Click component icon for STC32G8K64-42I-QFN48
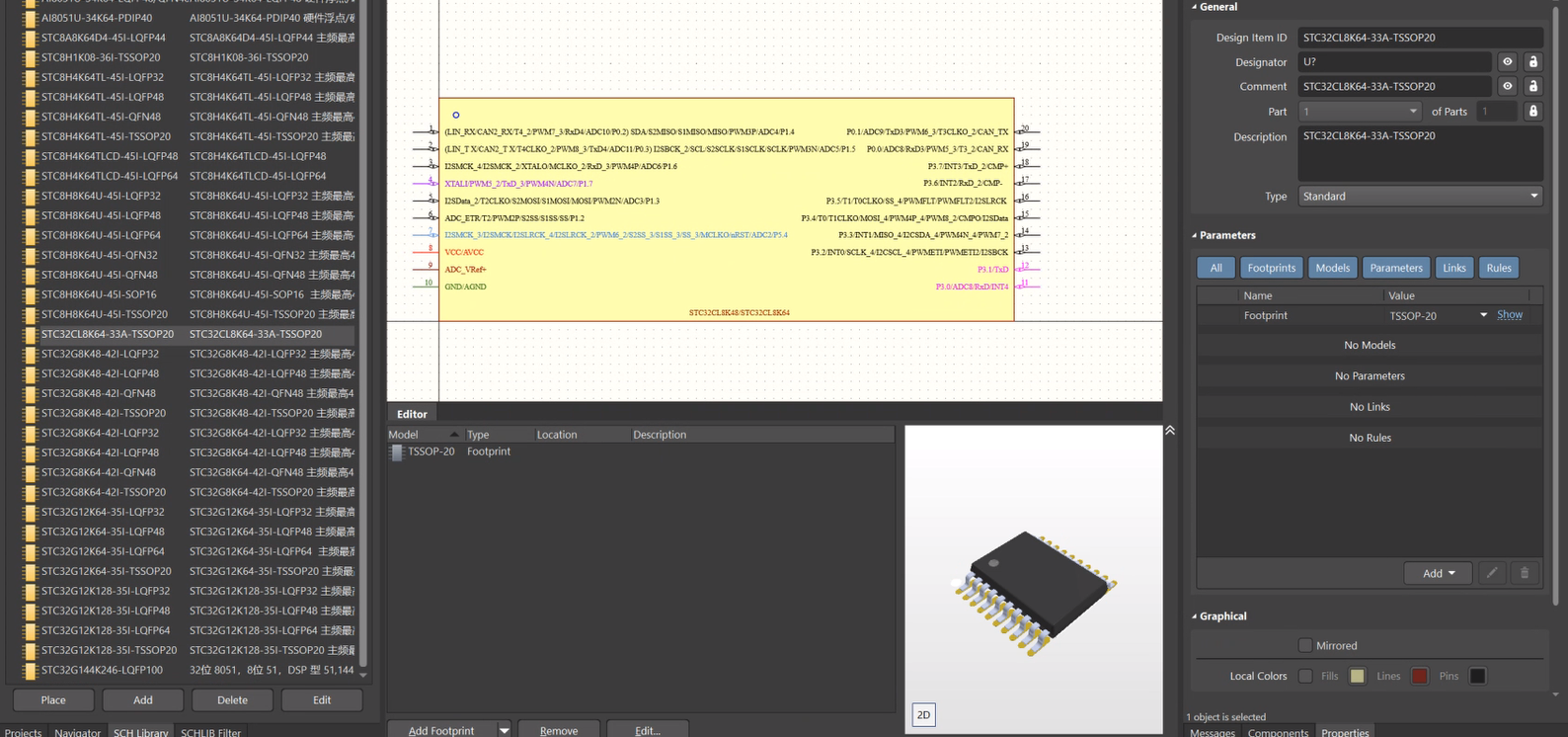 29,472
